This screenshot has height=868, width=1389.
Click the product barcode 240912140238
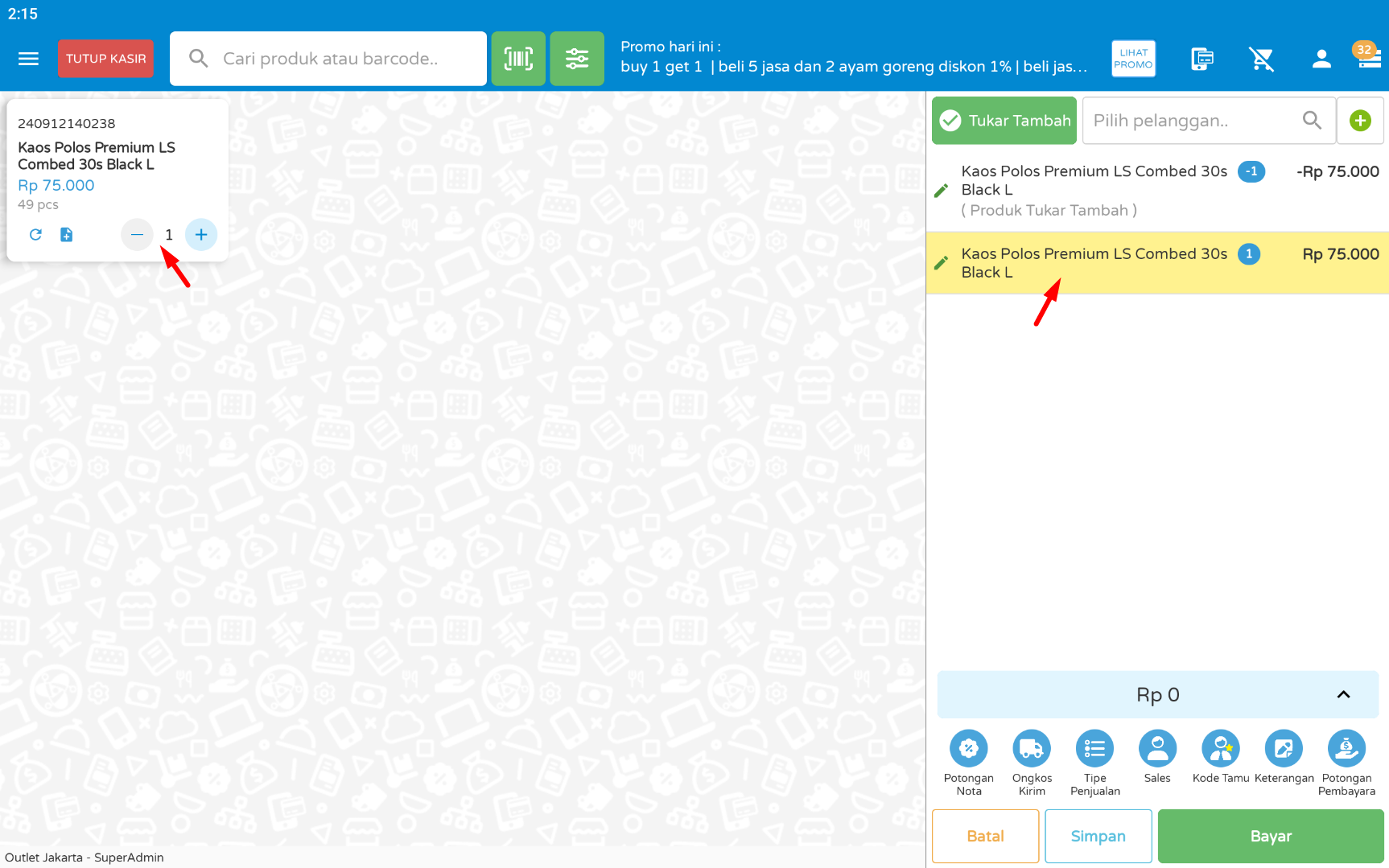click(x=66, y=123)
